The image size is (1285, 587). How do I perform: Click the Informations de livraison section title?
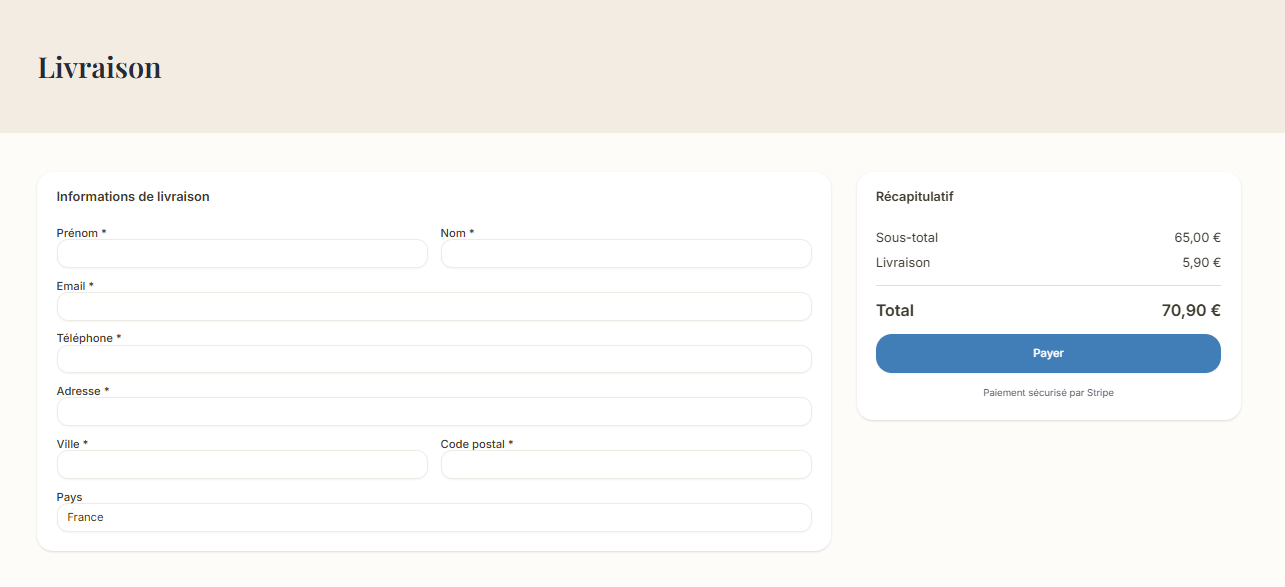[134, 196]
